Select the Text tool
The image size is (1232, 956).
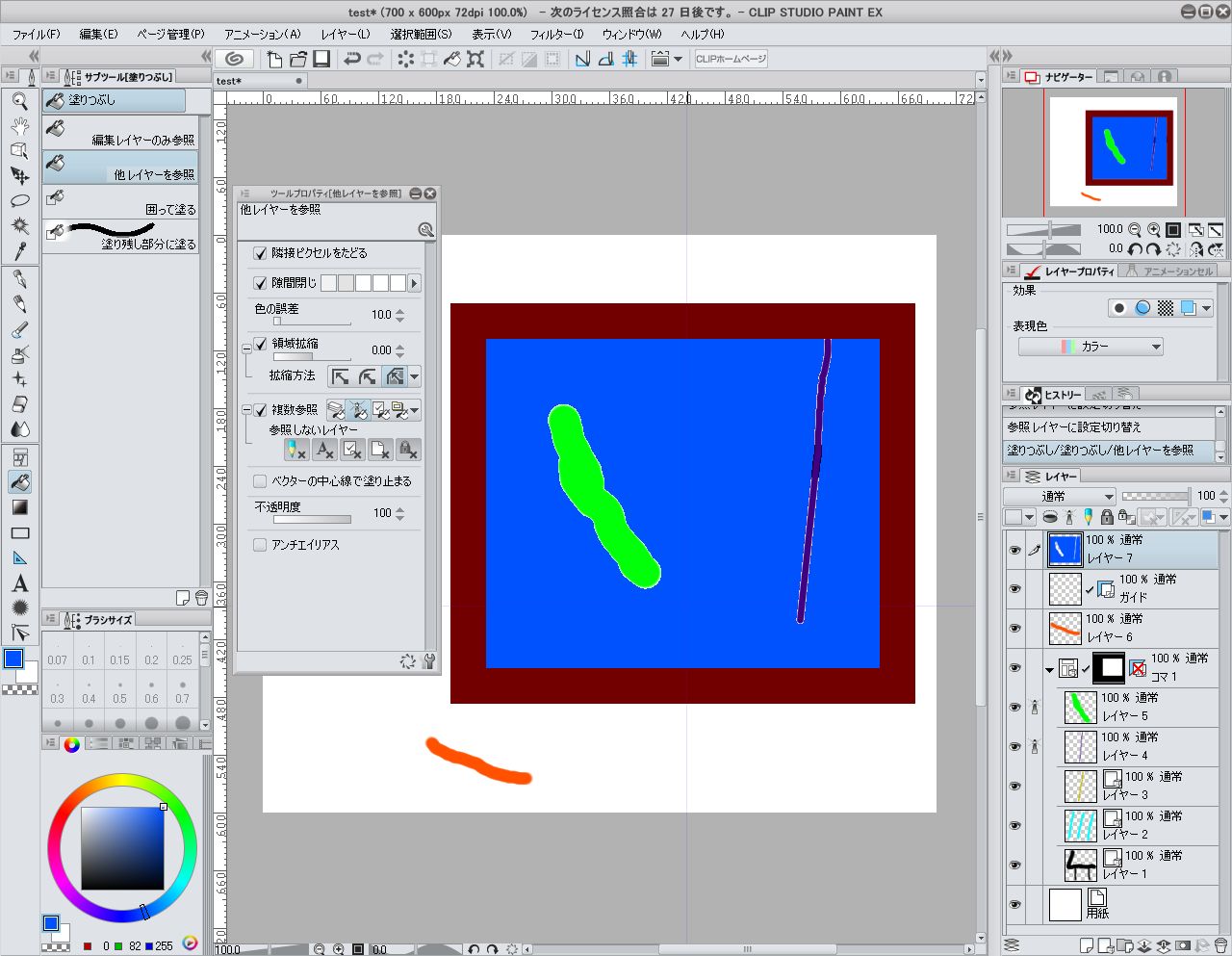coord(19,583)
